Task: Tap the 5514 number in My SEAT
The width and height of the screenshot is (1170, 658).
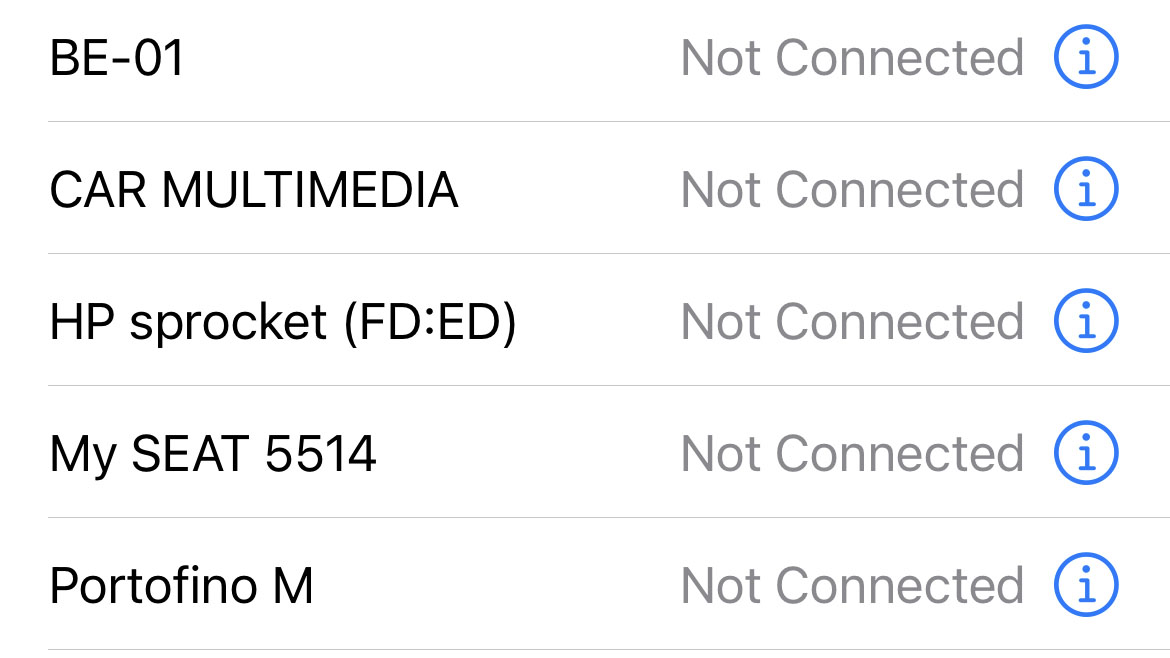Action: click(321, 454)
